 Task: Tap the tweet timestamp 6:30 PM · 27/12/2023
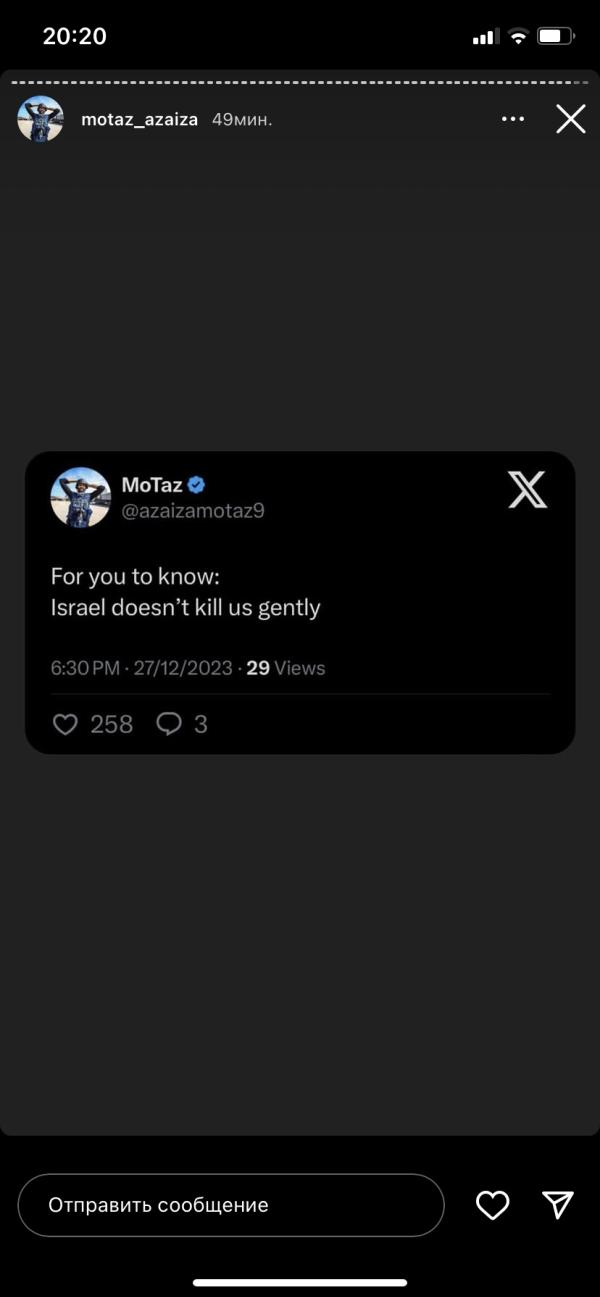pyautogui.click(x=141, y=668)
